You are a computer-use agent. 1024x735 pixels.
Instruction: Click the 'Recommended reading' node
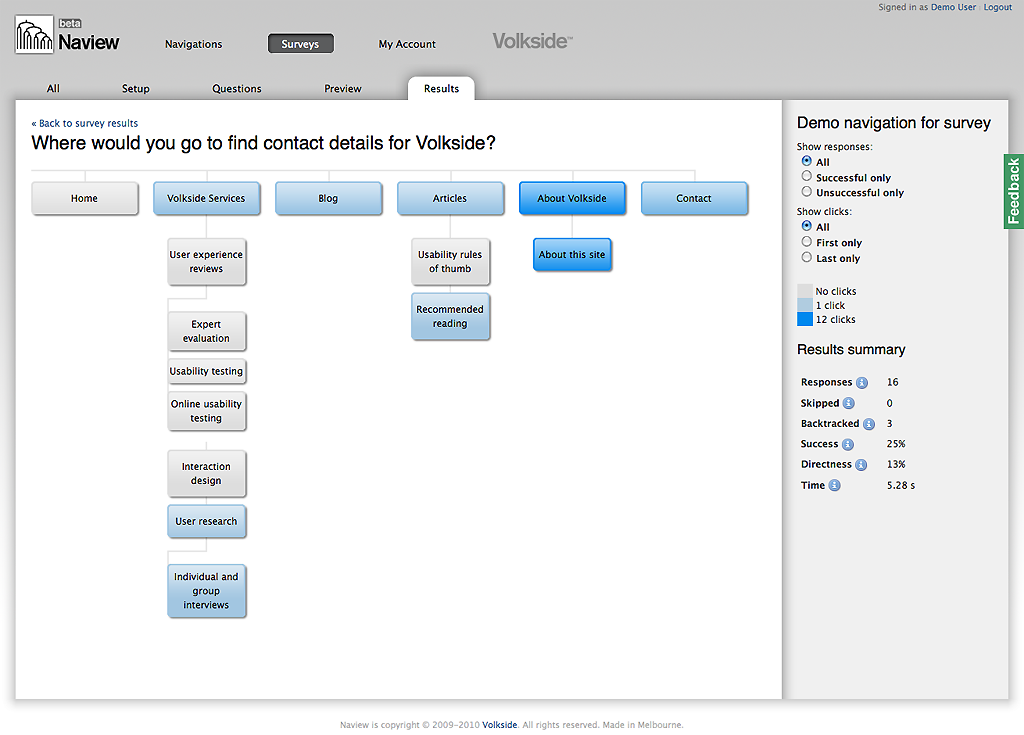pos(450,316)
